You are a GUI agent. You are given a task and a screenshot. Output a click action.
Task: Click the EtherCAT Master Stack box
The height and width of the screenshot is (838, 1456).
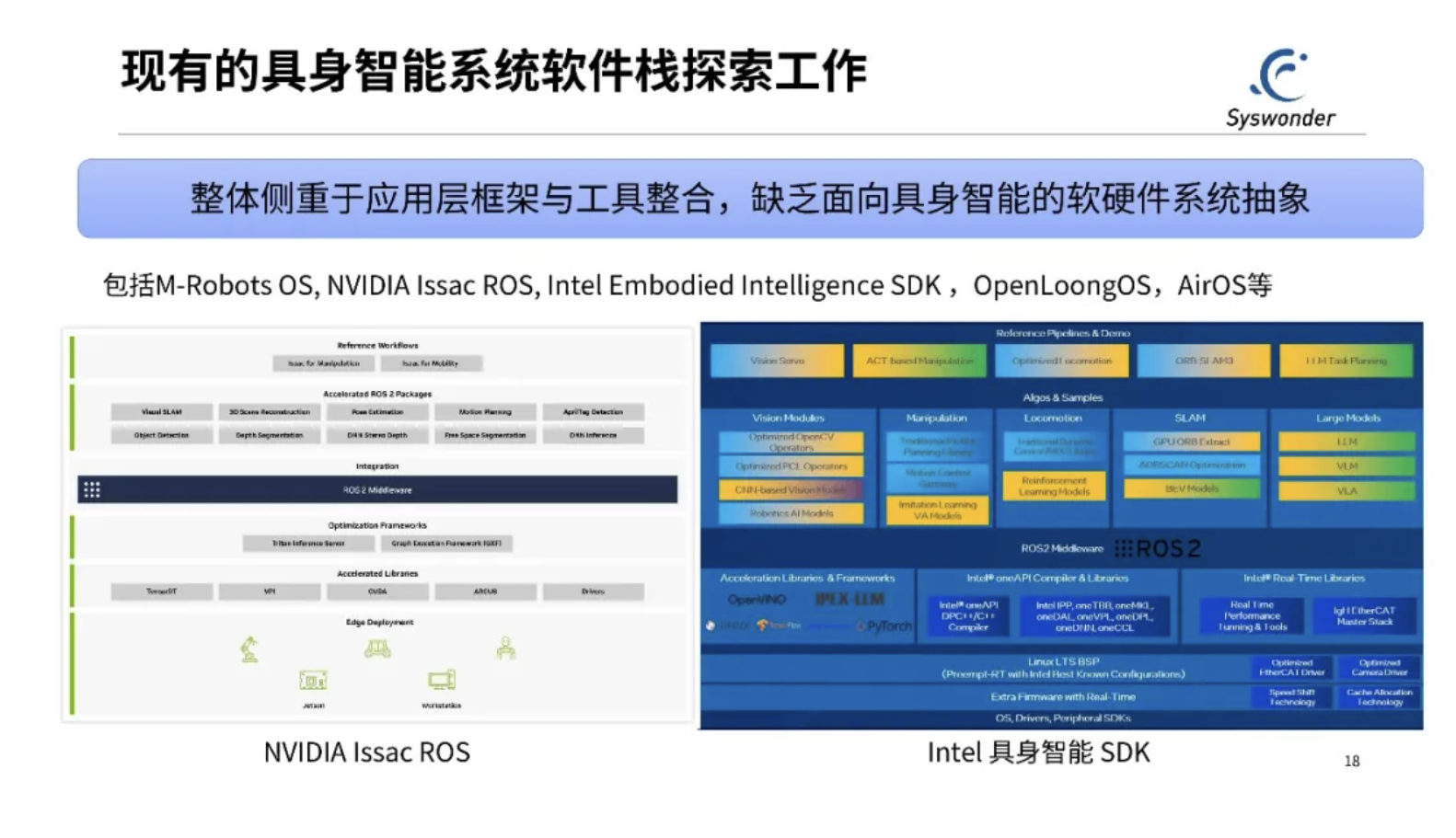tap(1365, 616)
